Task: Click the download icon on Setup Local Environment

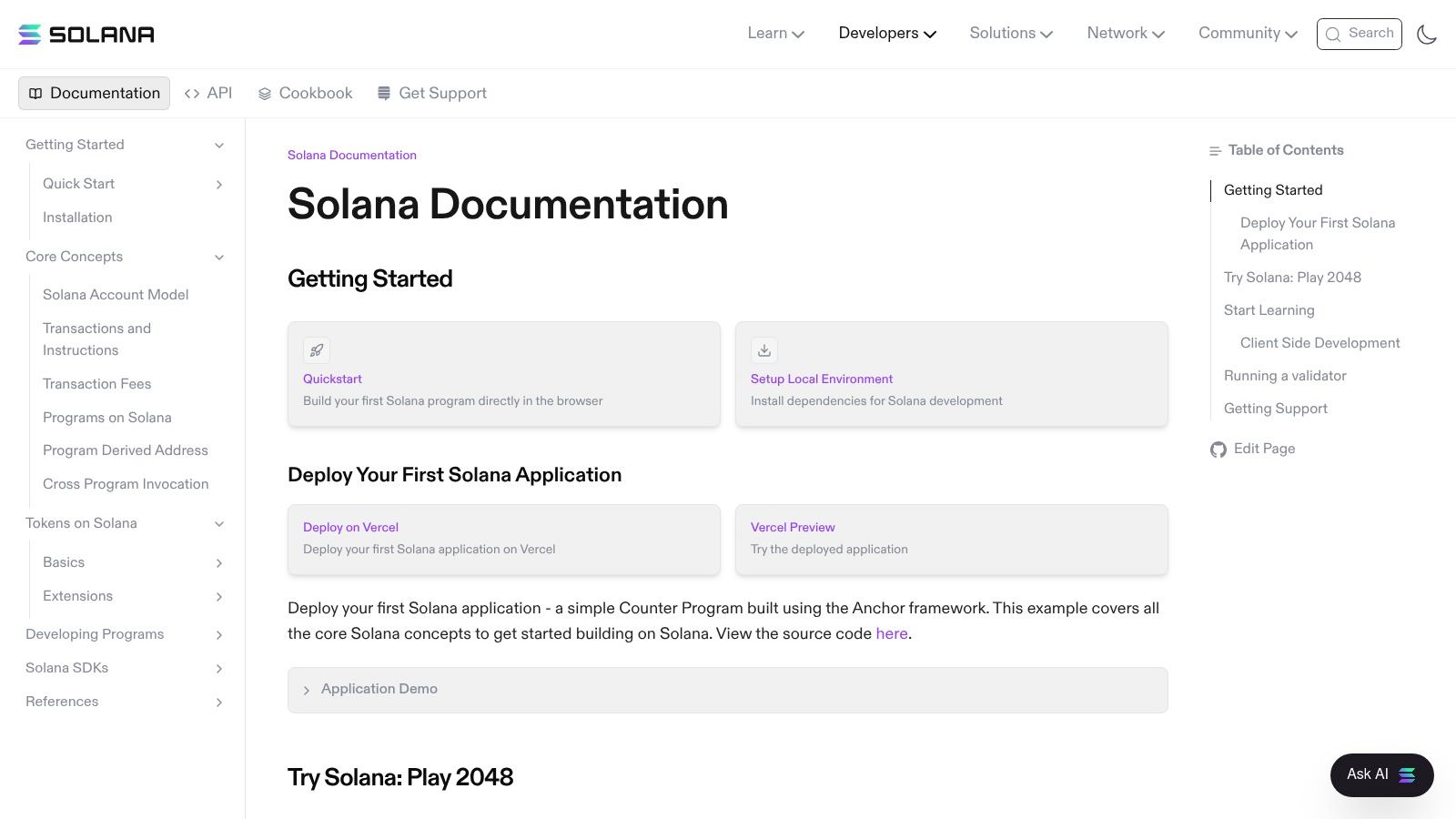Action: click(x=764, y=350)
